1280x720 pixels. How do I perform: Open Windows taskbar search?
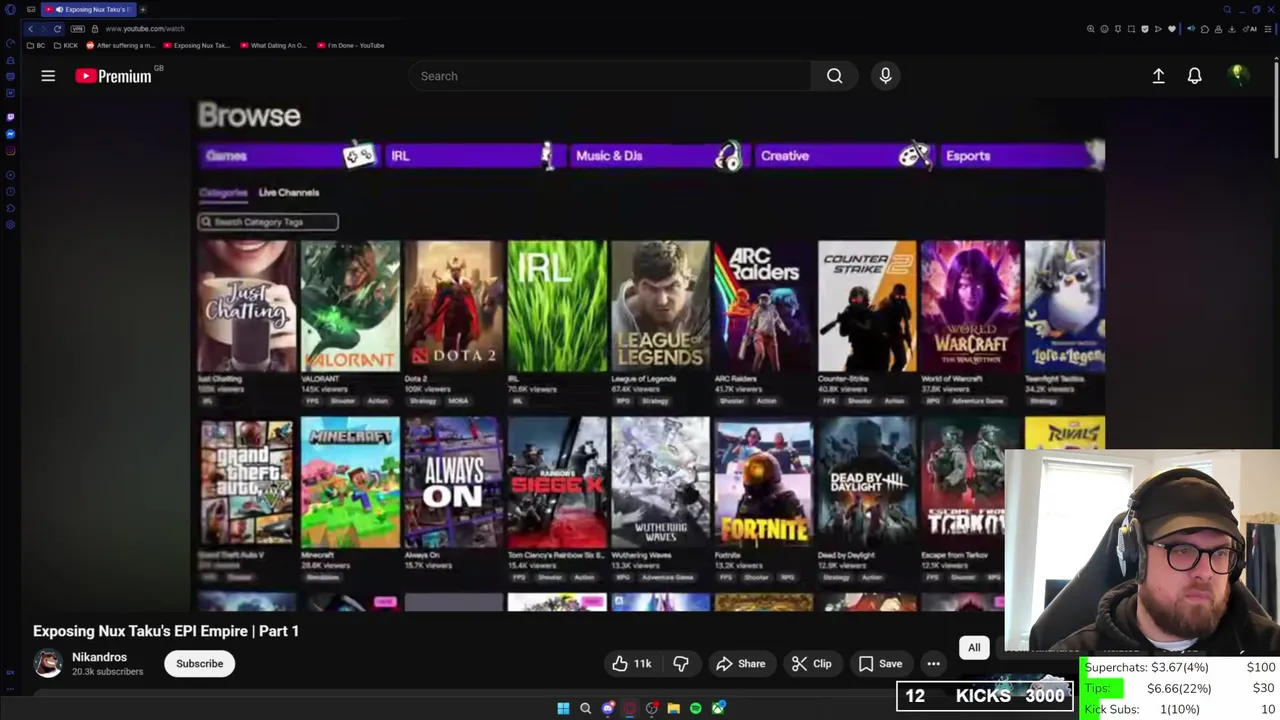point(586,708)
